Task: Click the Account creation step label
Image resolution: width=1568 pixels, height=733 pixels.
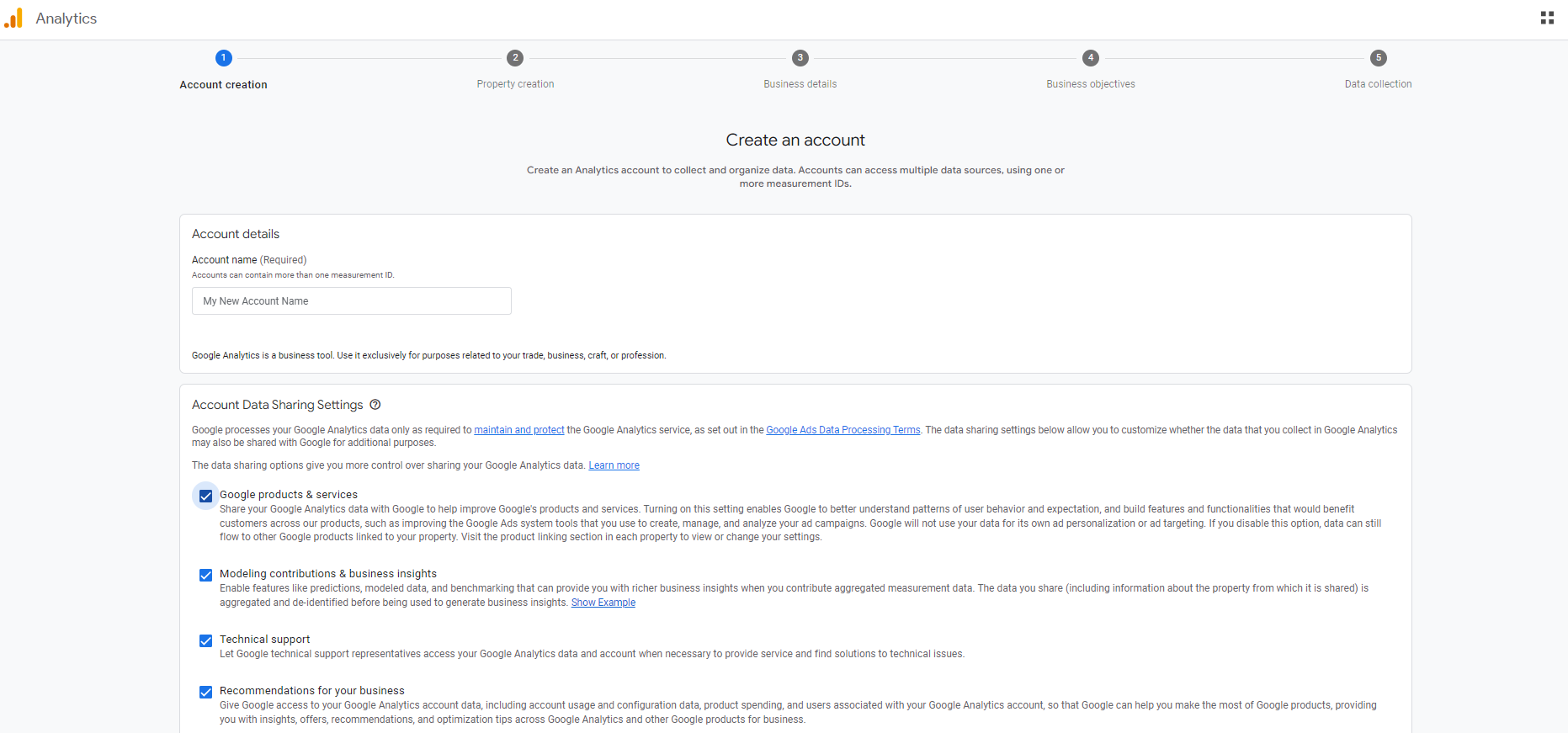Action: click(223, 85)
